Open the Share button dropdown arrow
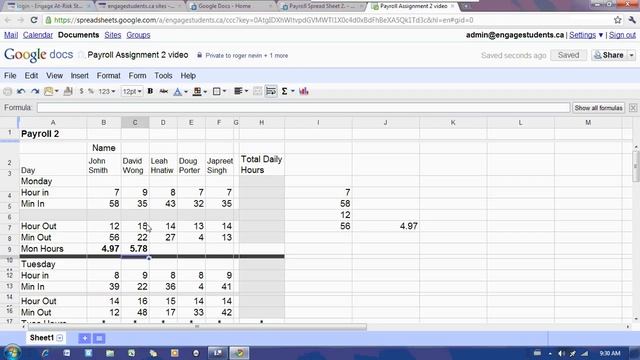This screenshot has height=360, width=640. click(x=631, y=55)
